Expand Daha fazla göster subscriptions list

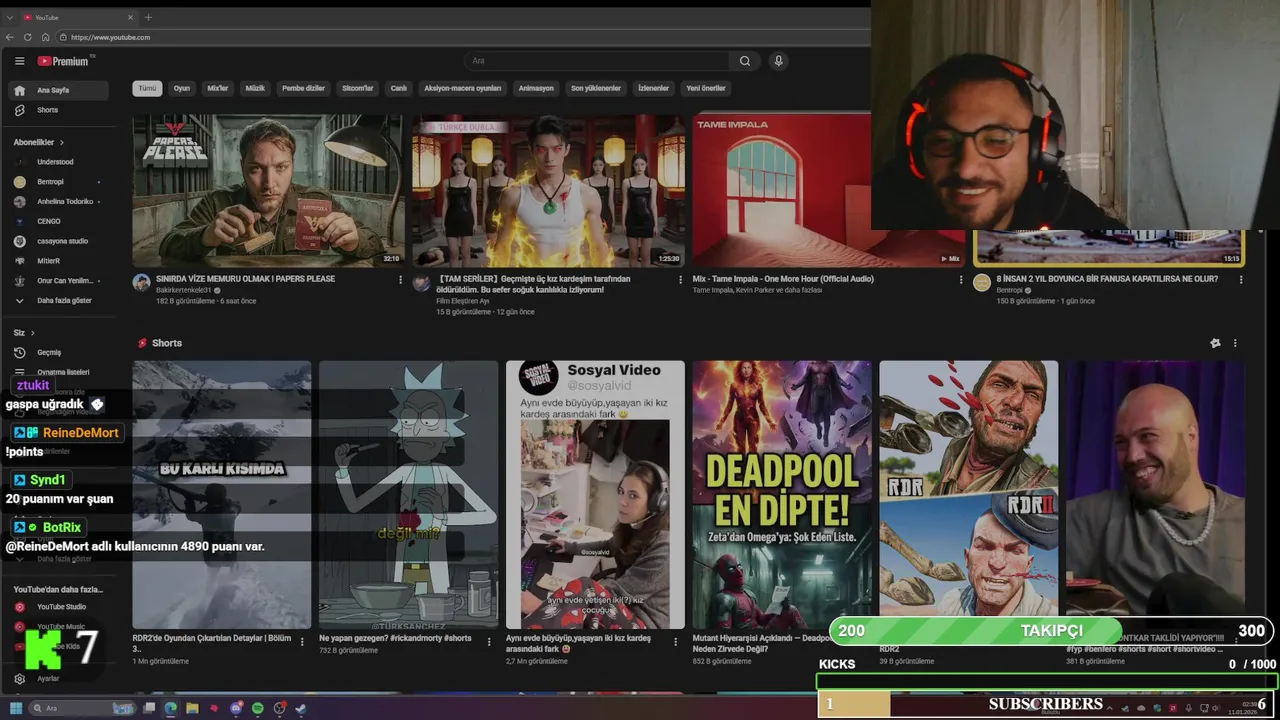(x=59, y=300)
